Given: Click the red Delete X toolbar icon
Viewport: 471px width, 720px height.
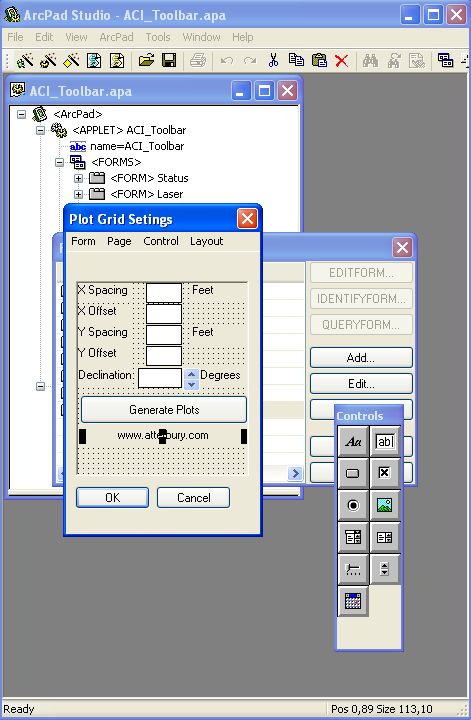Looking at the screenshot, I should click(341, 61).
